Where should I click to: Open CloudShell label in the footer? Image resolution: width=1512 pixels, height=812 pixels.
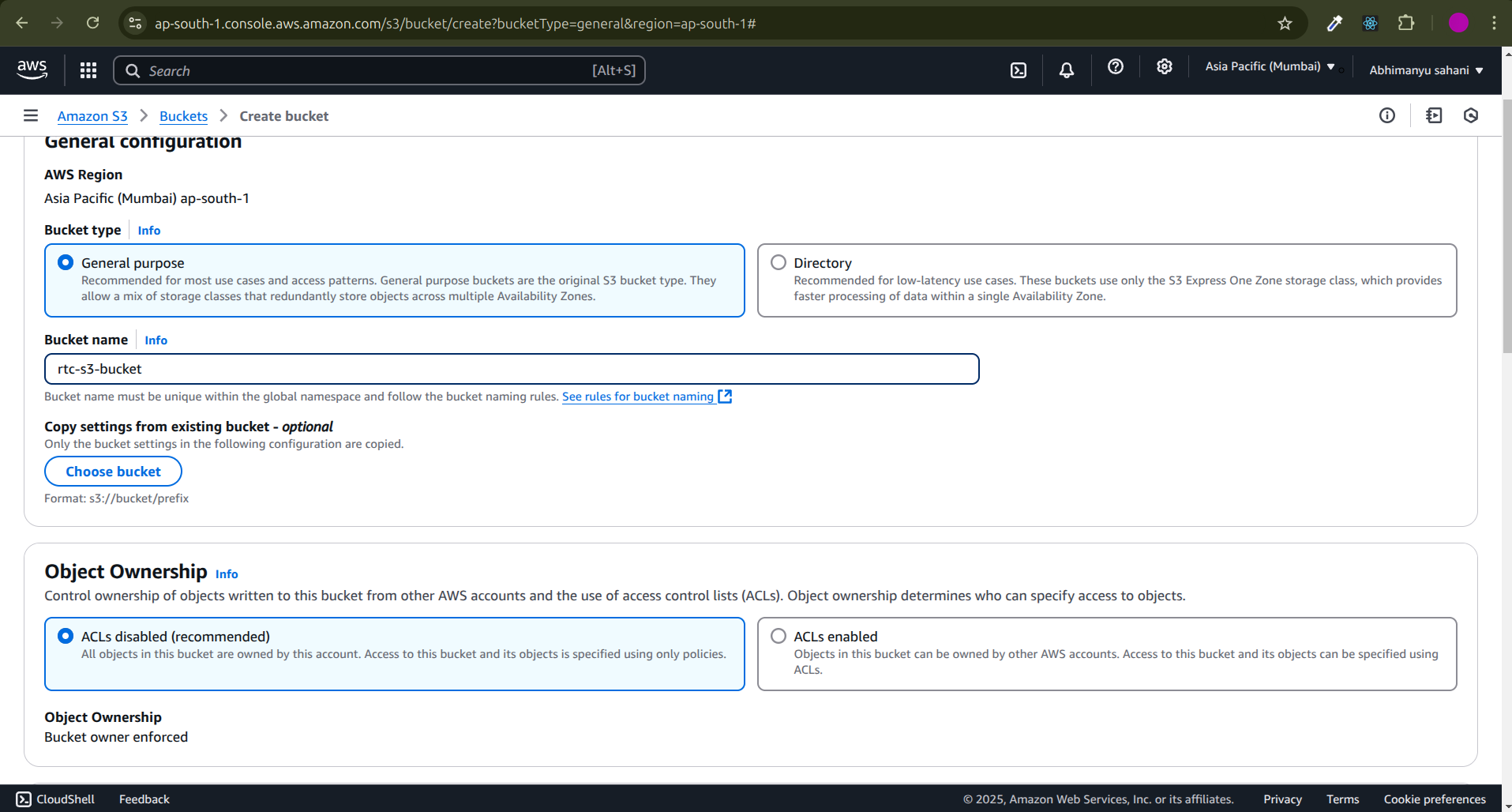[x=66, y=799]
